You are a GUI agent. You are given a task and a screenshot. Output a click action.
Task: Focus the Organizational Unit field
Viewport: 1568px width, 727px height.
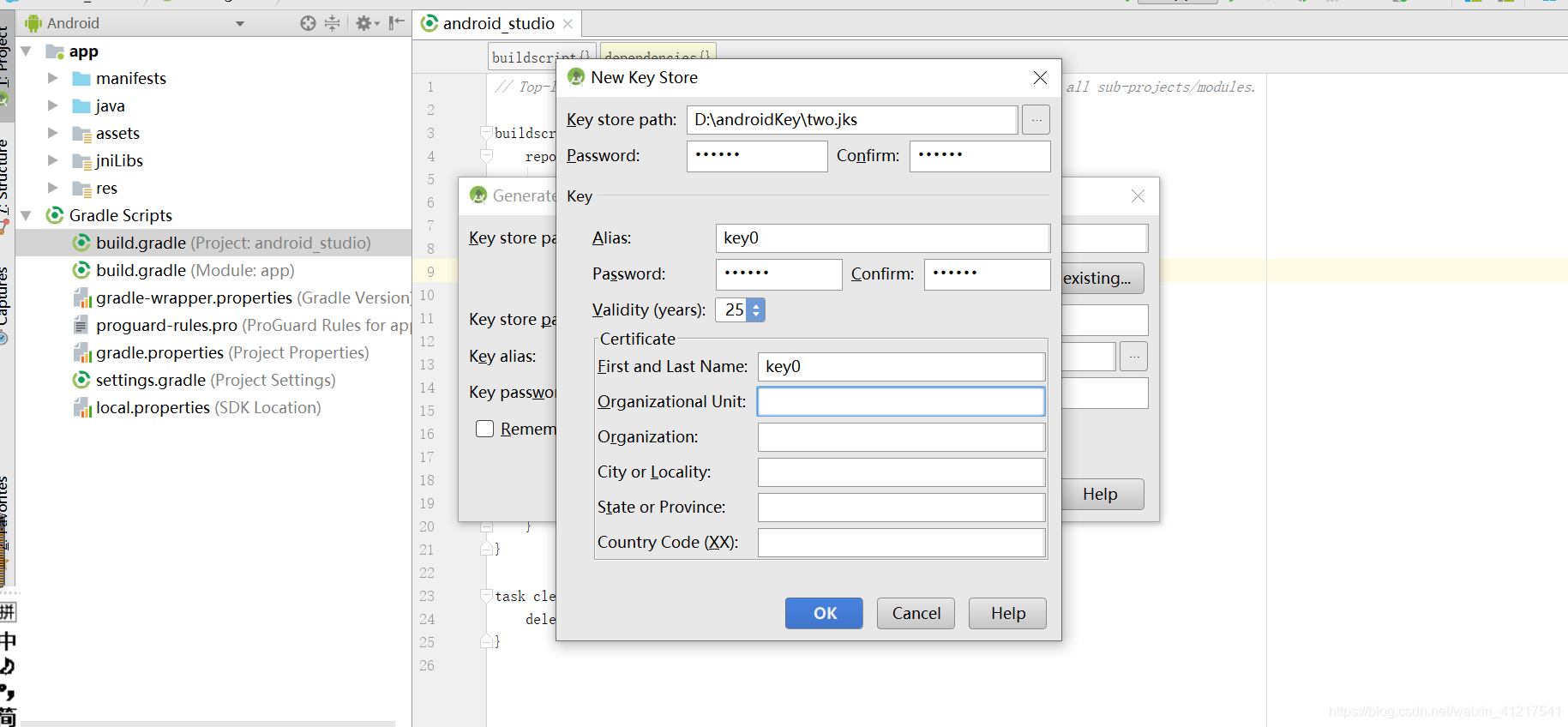point(901,402)
